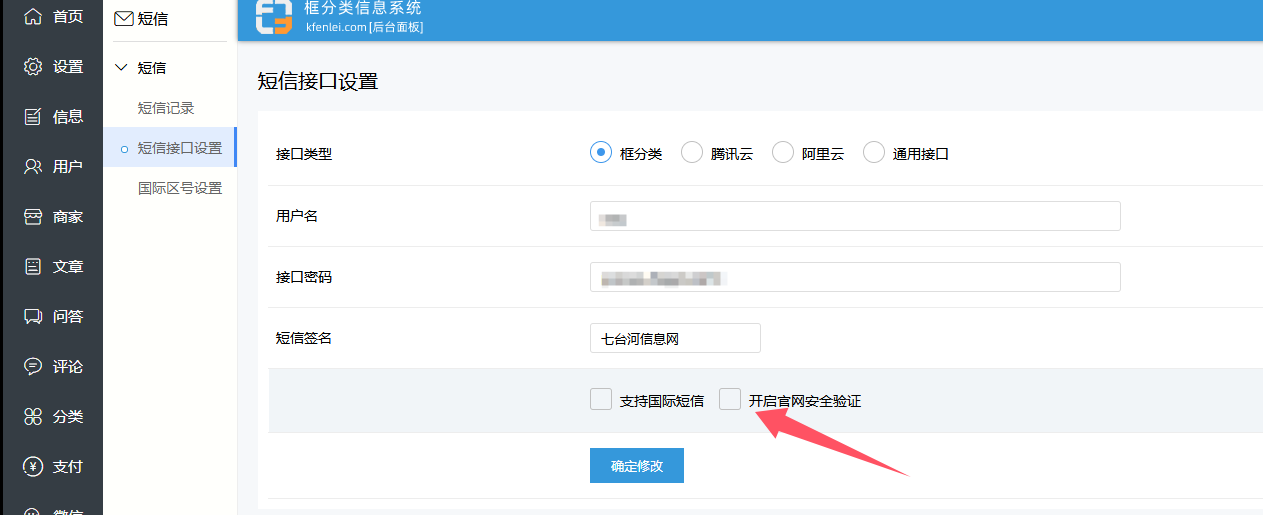This screenshot has height=515, width=1263.
Task: Click the 商家 shop icon
Action: [33, 217]
